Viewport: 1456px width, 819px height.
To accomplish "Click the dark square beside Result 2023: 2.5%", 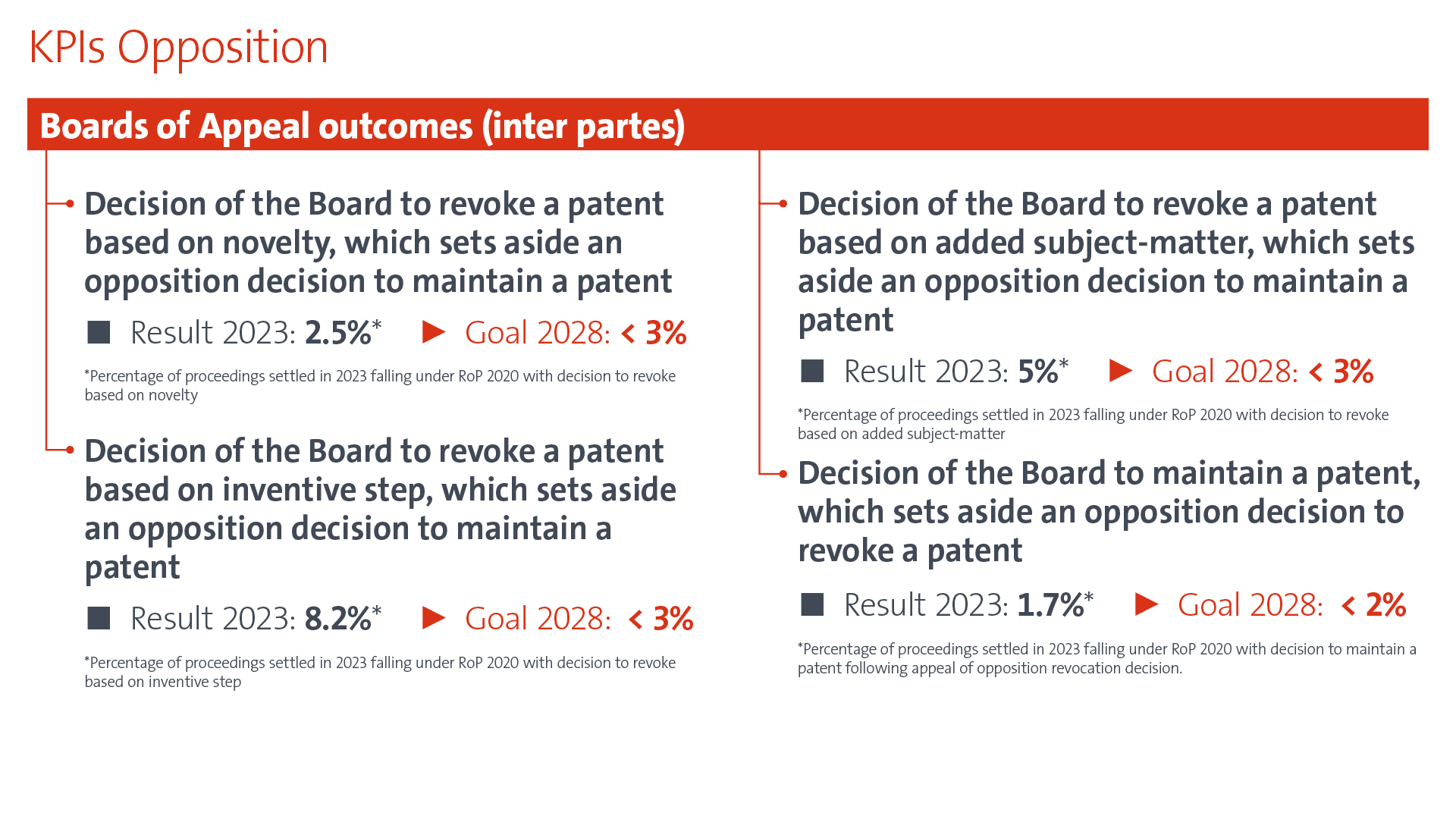I will pyautogui.click(x=99, y=332).
